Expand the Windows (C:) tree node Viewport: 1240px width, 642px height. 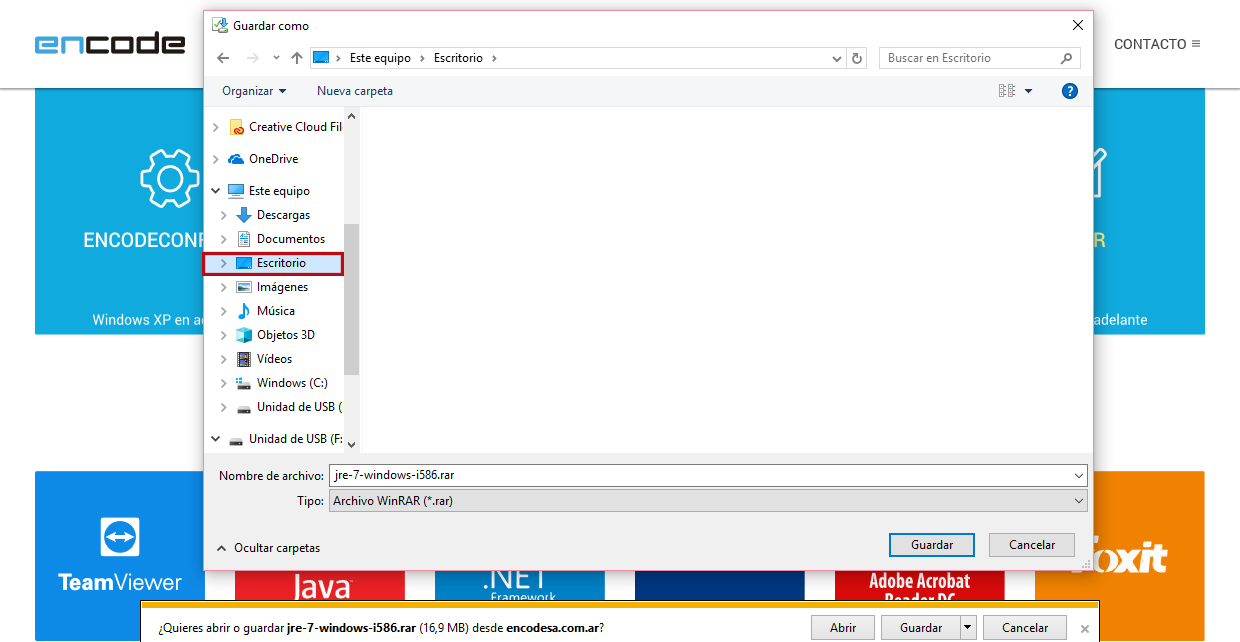click(224, 383)
